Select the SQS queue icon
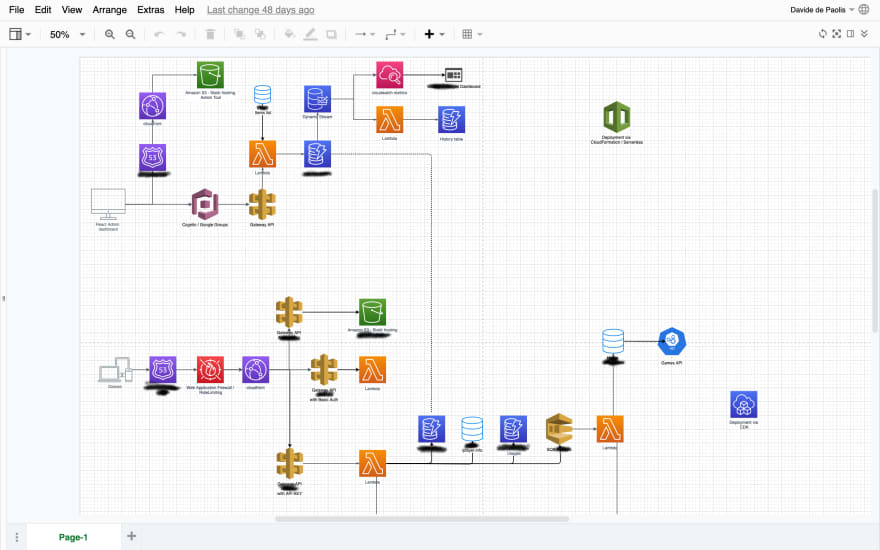This screenshot has width=880, height=550. point(559,429)
